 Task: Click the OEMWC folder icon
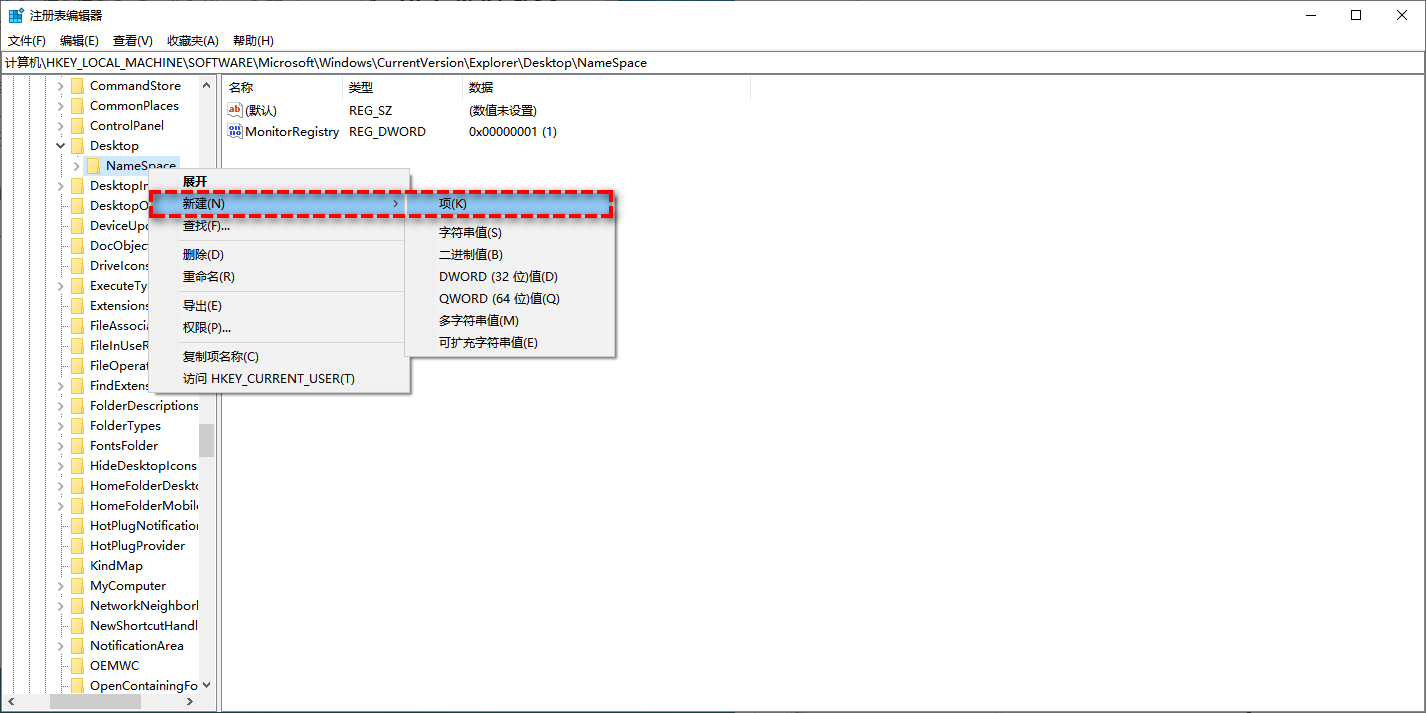[77, 666]
